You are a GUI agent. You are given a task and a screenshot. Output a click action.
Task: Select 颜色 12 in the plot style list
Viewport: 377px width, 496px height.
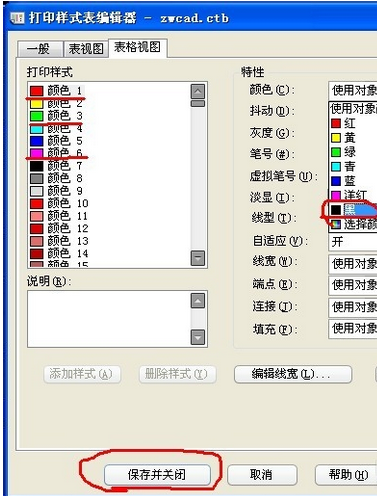(59, 228)
